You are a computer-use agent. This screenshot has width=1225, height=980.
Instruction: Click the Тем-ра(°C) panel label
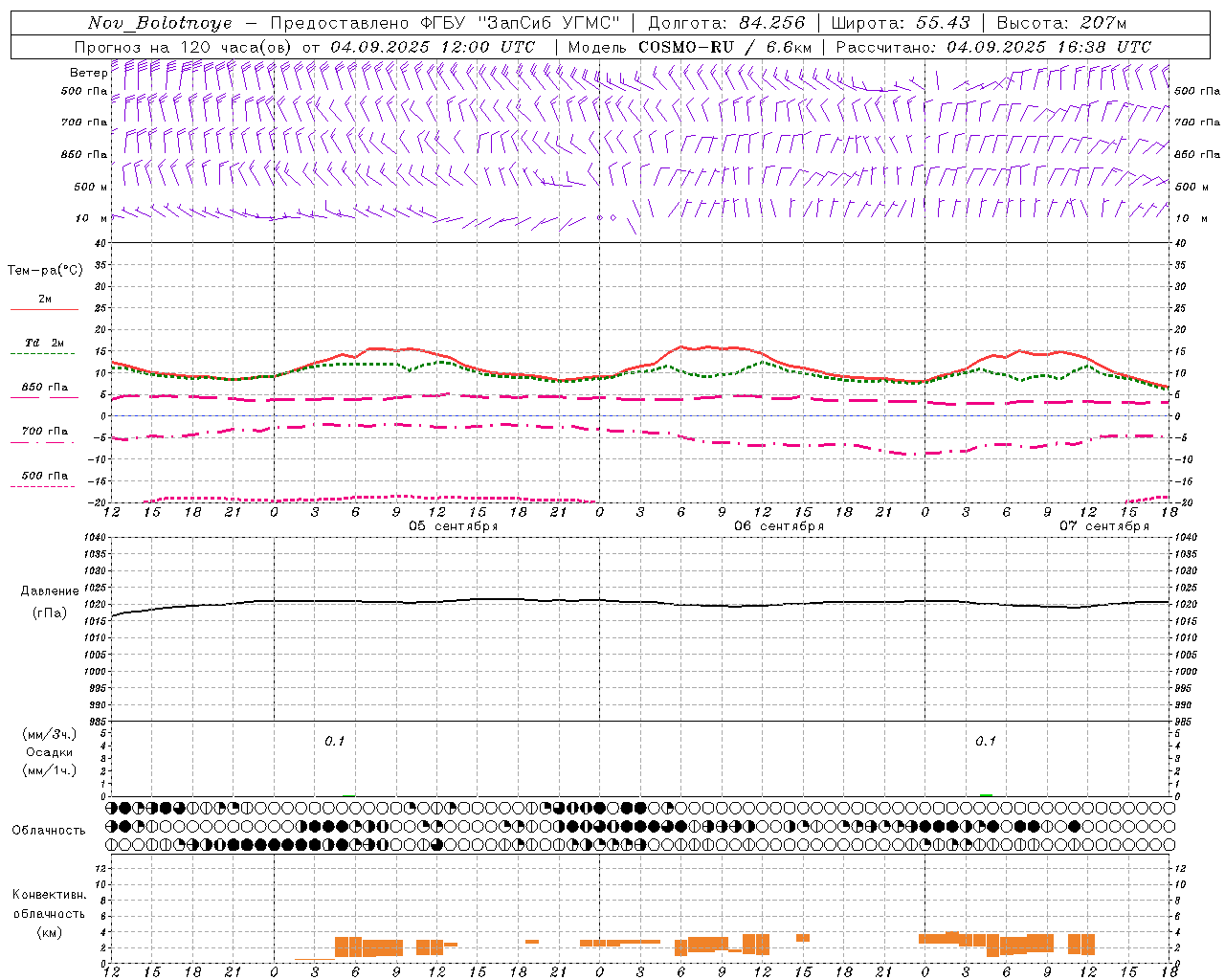click(45, 271)
